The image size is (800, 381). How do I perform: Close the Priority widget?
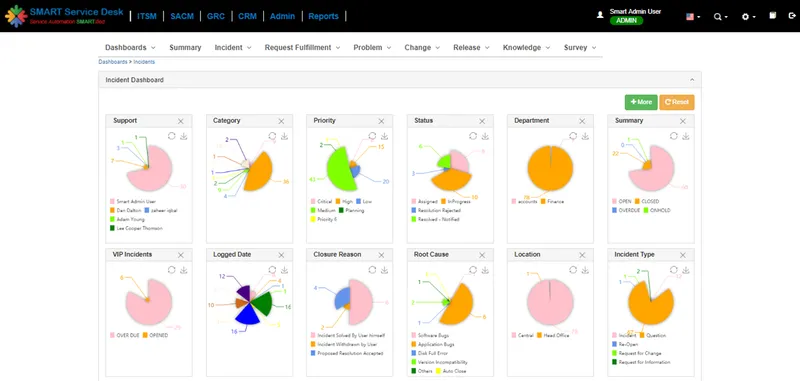(x=381, y=121)
